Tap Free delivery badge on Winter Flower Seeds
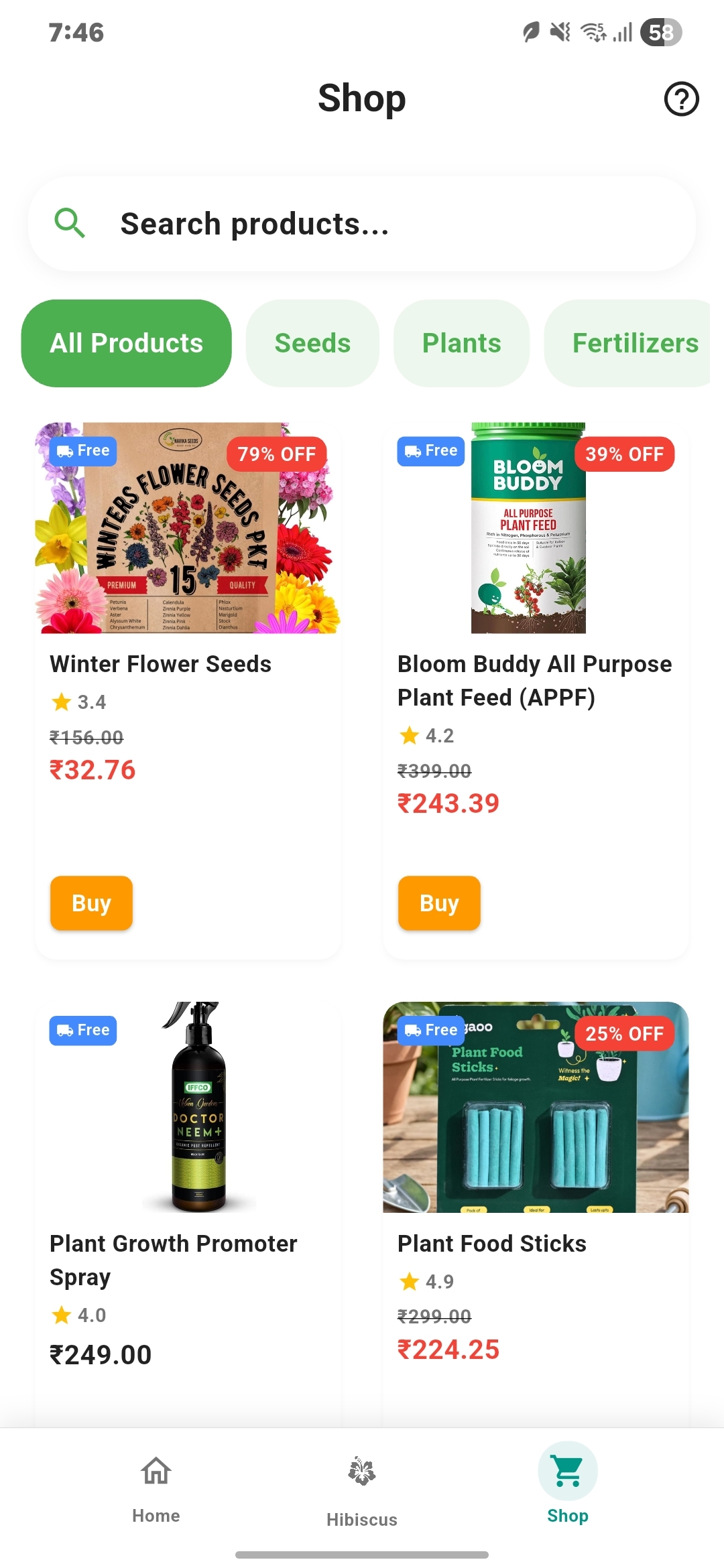The width and height of the screenshot is (724, 1568). (83, 451)
